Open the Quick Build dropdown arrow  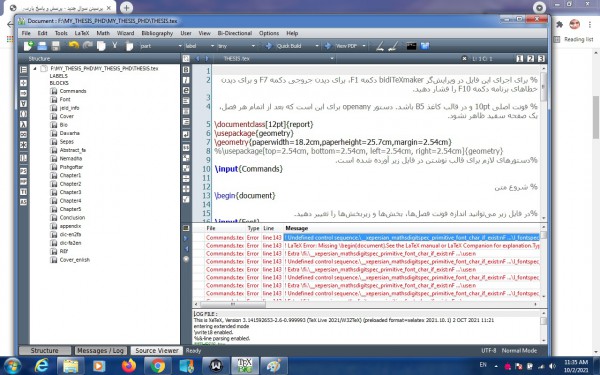[x=317, y=46]
